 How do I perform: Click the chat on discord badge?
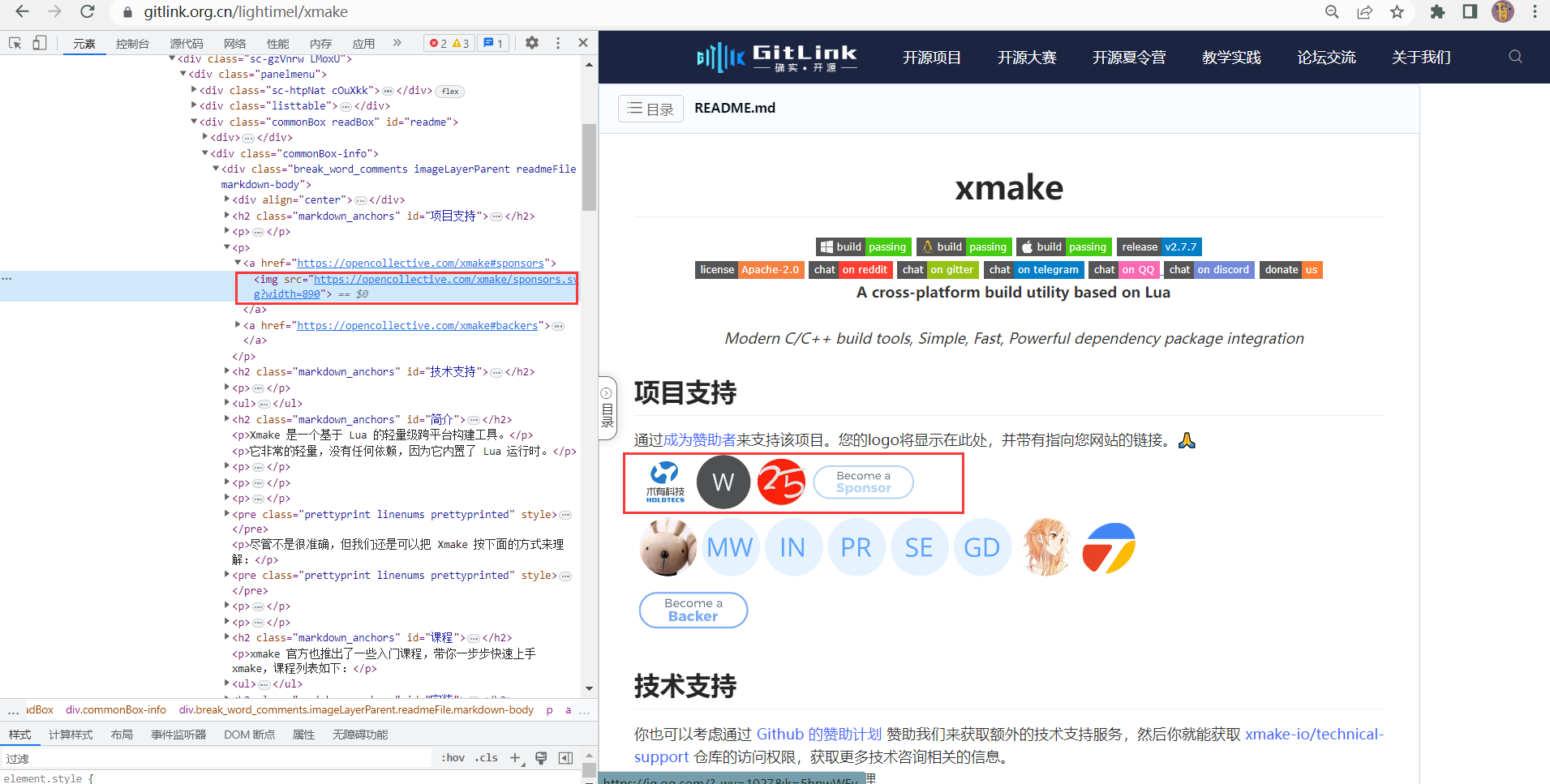coord(1209,270)
